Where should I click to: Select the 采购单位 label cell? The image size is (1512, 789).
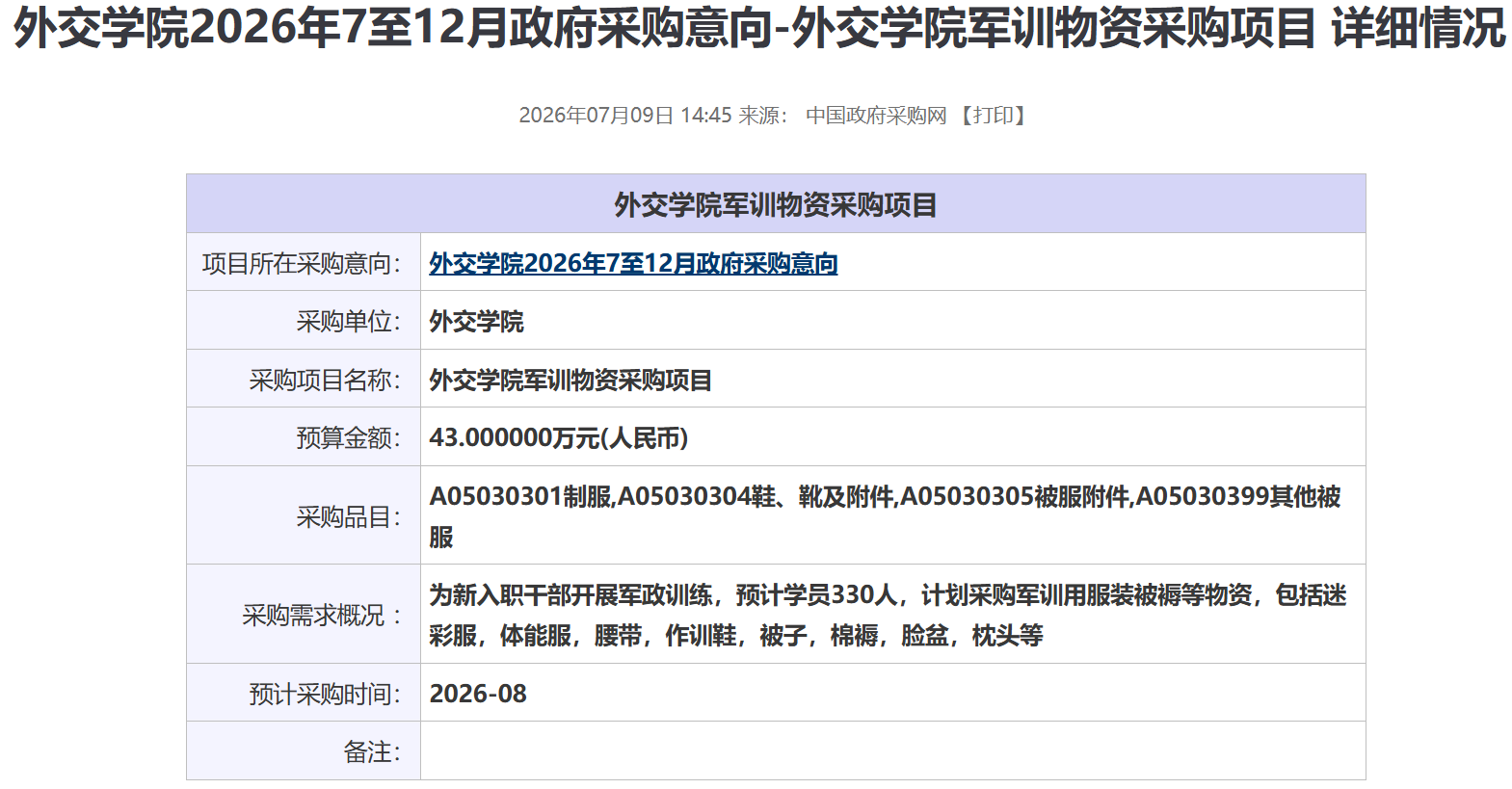tap(304, 321)
